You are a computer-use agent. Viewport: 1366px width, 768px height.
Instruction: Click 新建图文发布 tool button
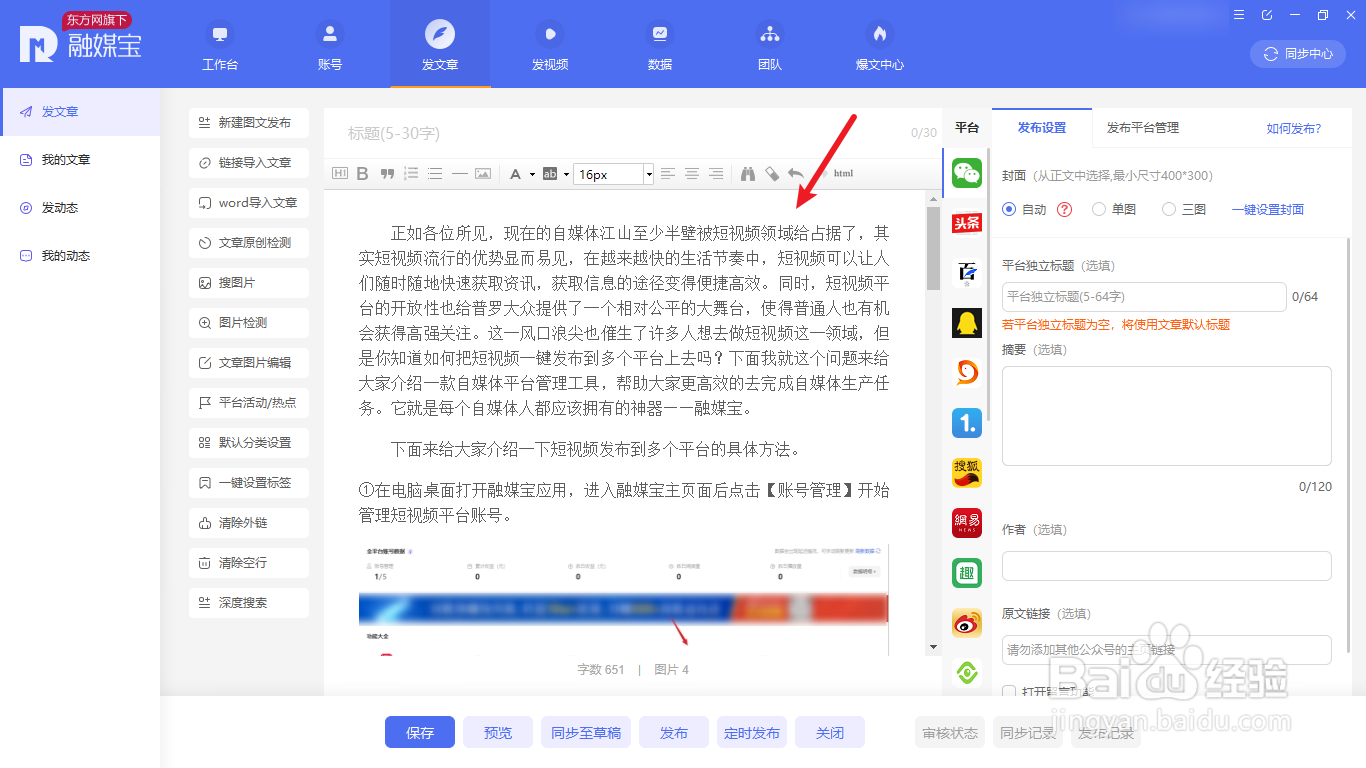pyautogui.click(x=249, y=122)
